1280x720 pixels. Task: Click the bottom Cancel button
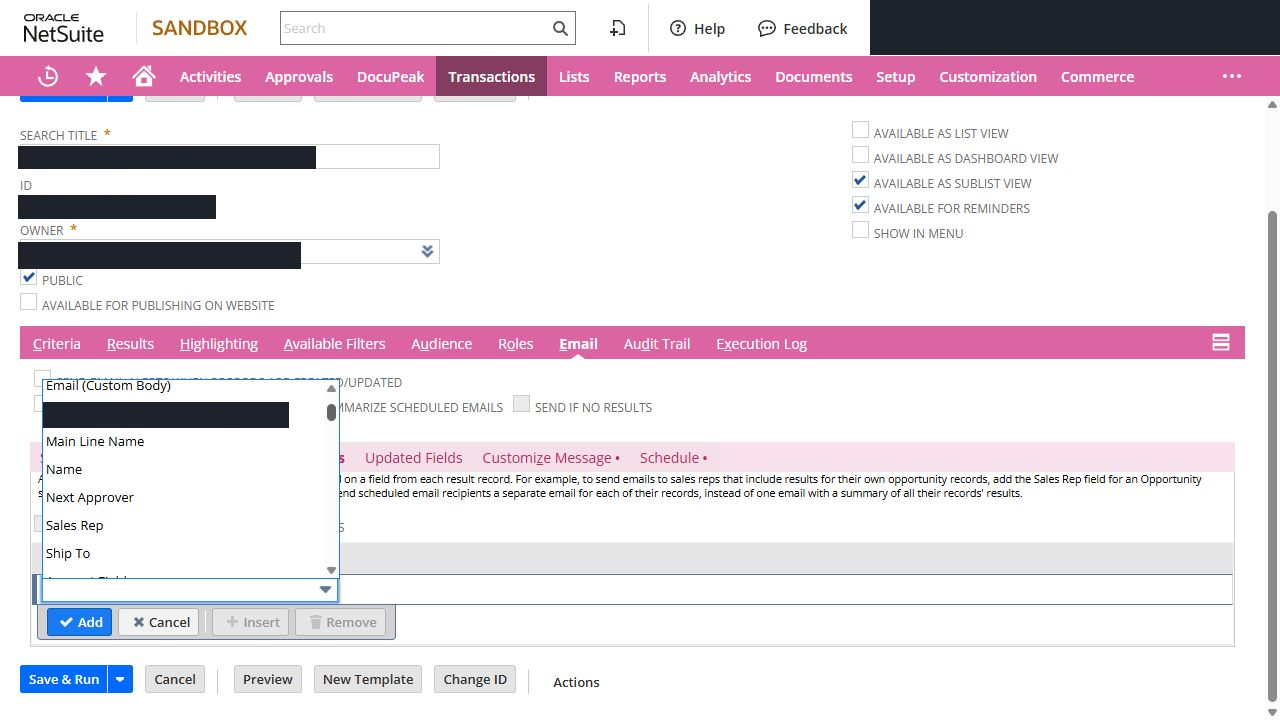click(175, 679)
